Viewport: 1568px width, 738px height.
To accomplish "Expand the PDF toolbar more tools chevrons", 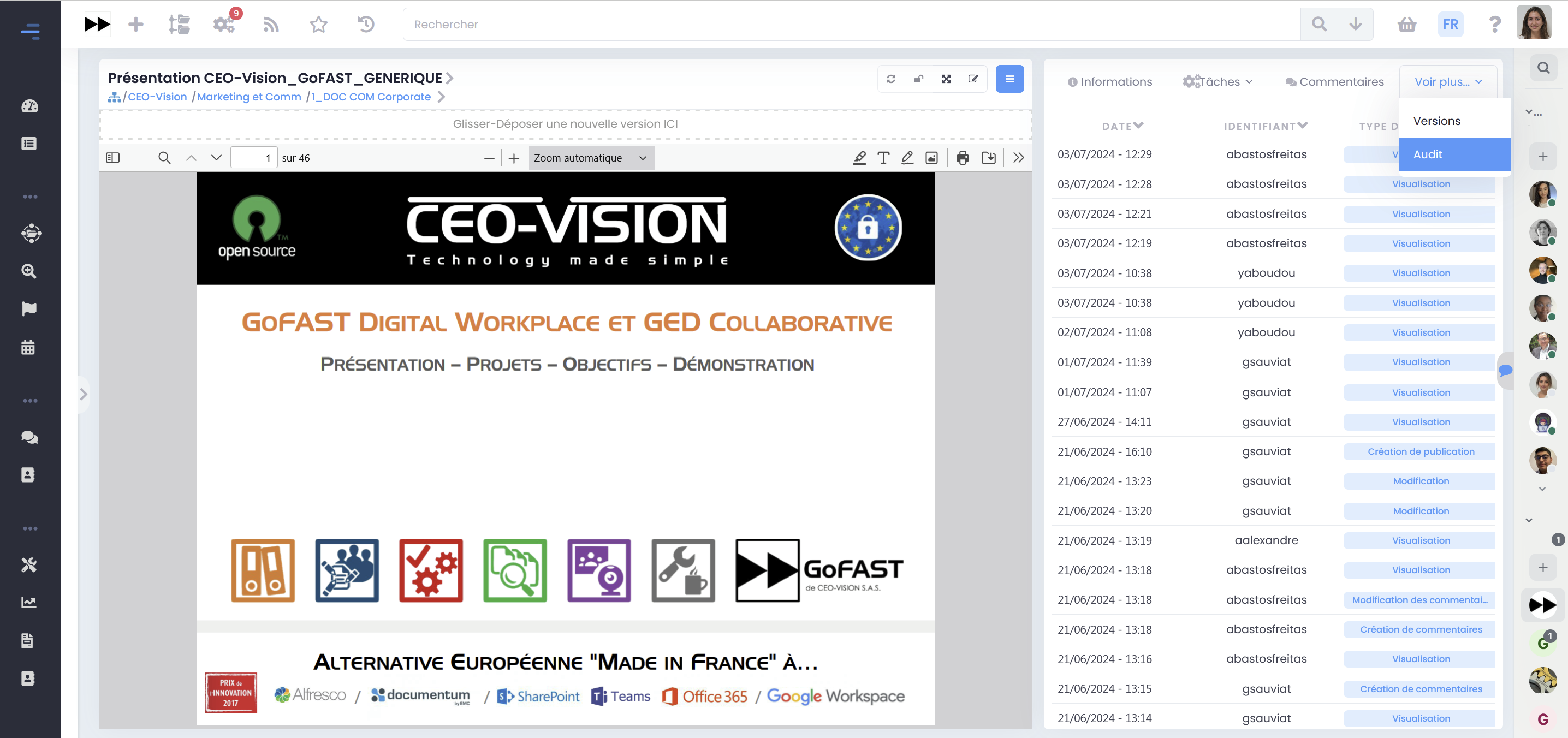I will tap(1018, 158).
